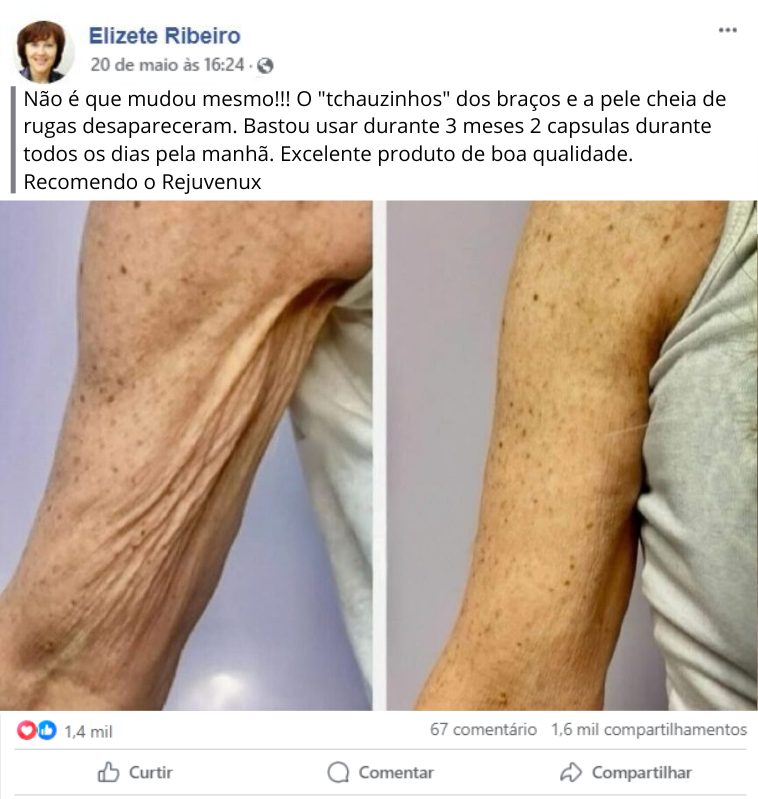The height and width of the screenshot is (799, 758).
Task: Open the Elizete Ribeiro profile name link
Action: click(x=165, y=36)
